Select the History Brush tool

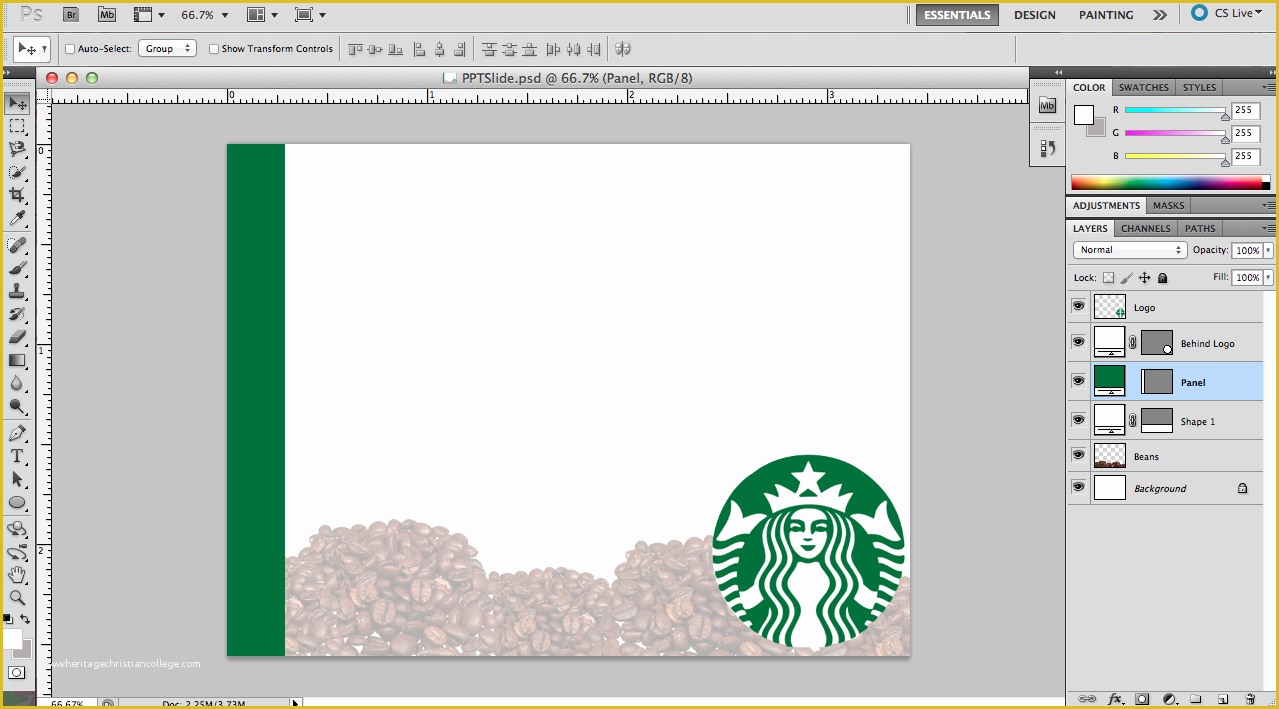[17, 314]
